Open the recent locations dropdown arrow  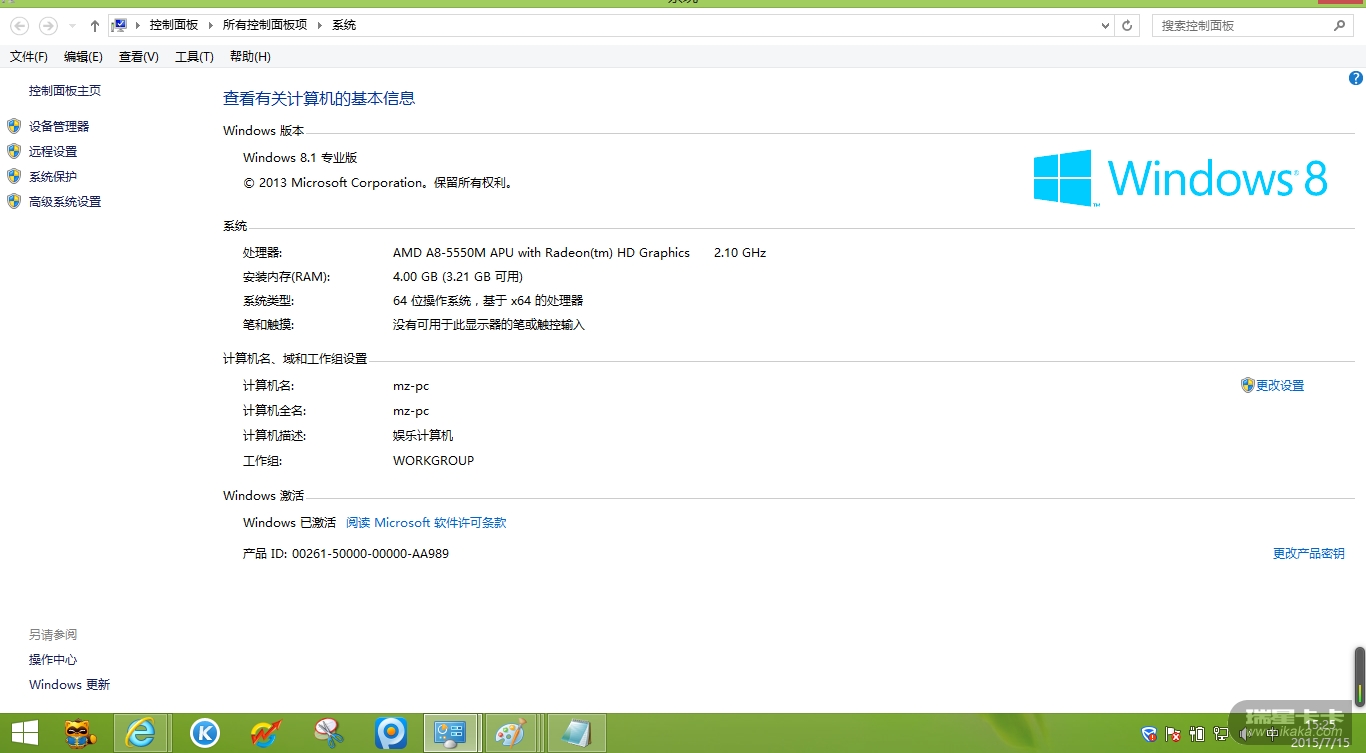(x=72, y=26)
